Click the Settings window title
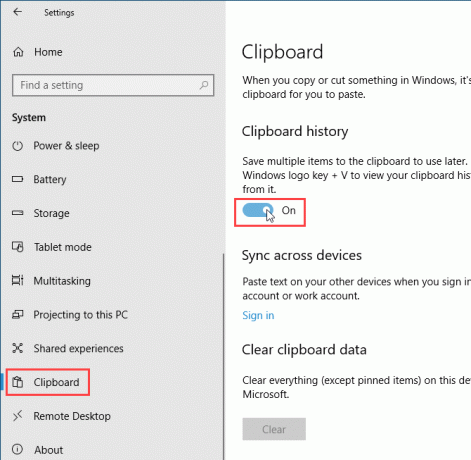 pyautogui.click(x=59, y=13)
